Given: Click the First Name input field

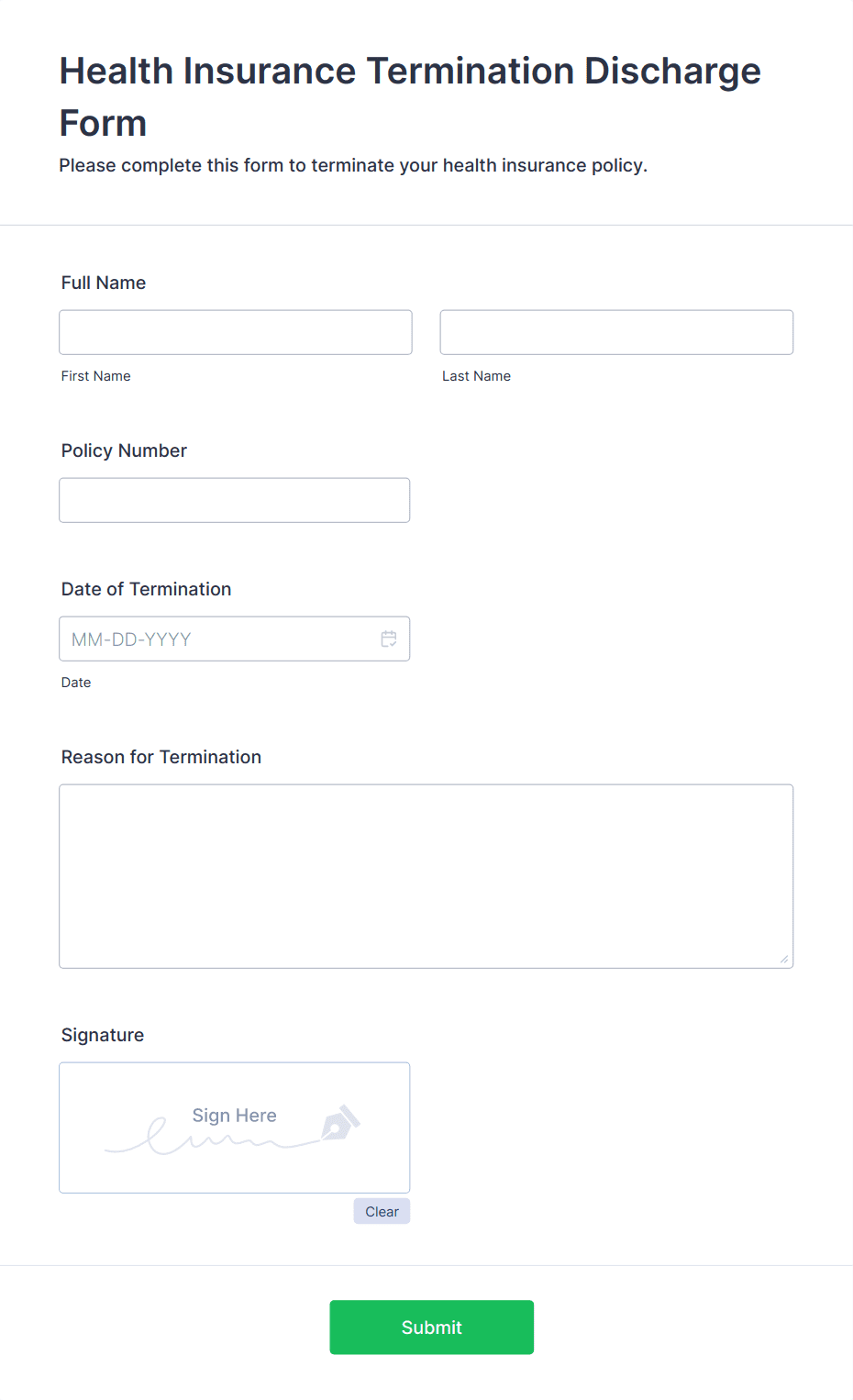Looking at the screenshot, I should pyautogui.click(x=236, y=332).
